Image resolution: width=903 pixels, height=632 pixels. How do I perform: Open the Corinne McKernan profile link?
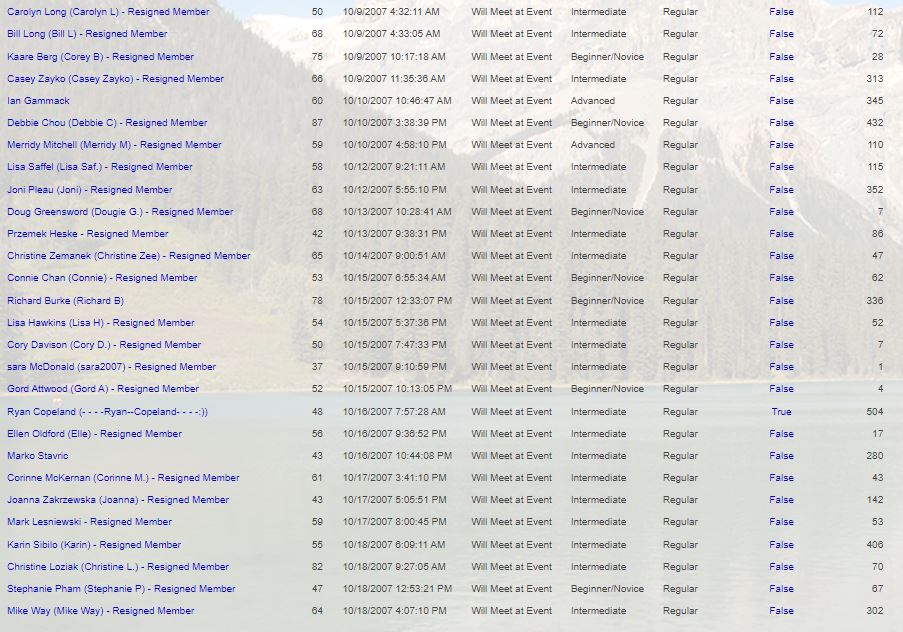pos(123,478)
